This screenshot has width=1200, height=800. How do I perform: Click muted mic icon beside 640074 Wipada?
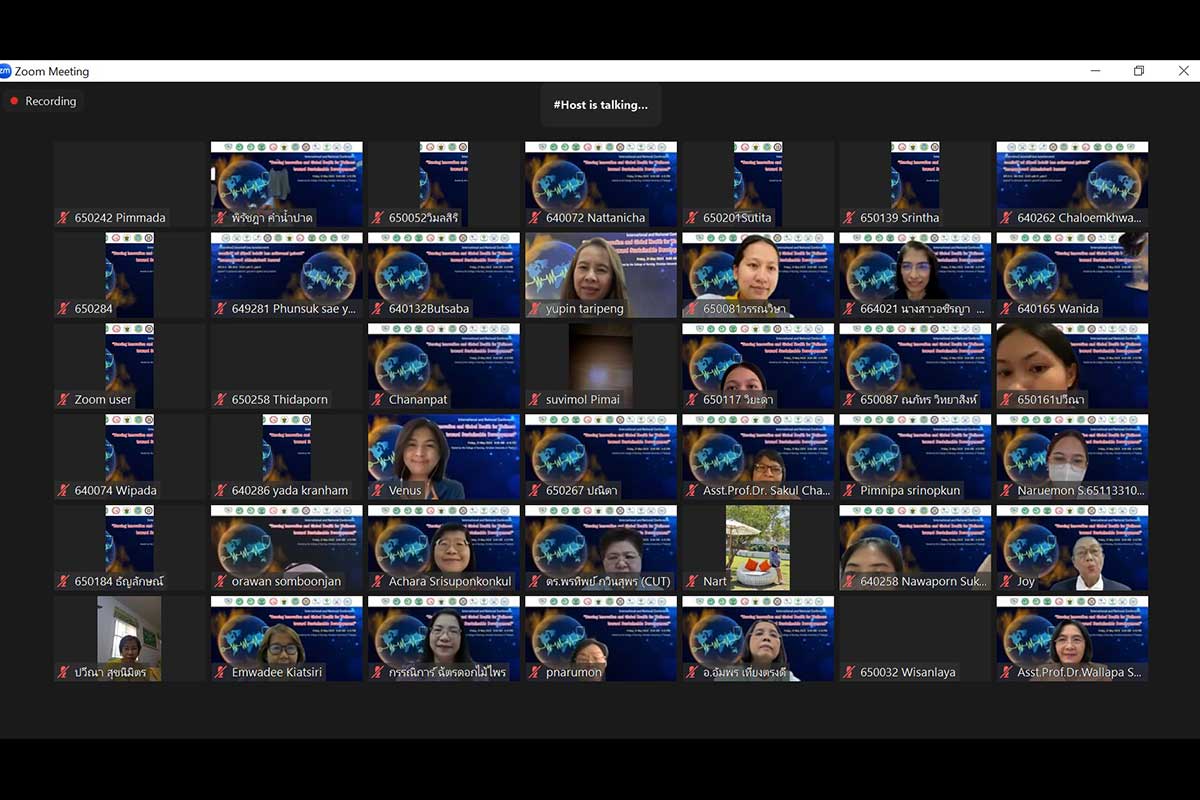[64, 491]
